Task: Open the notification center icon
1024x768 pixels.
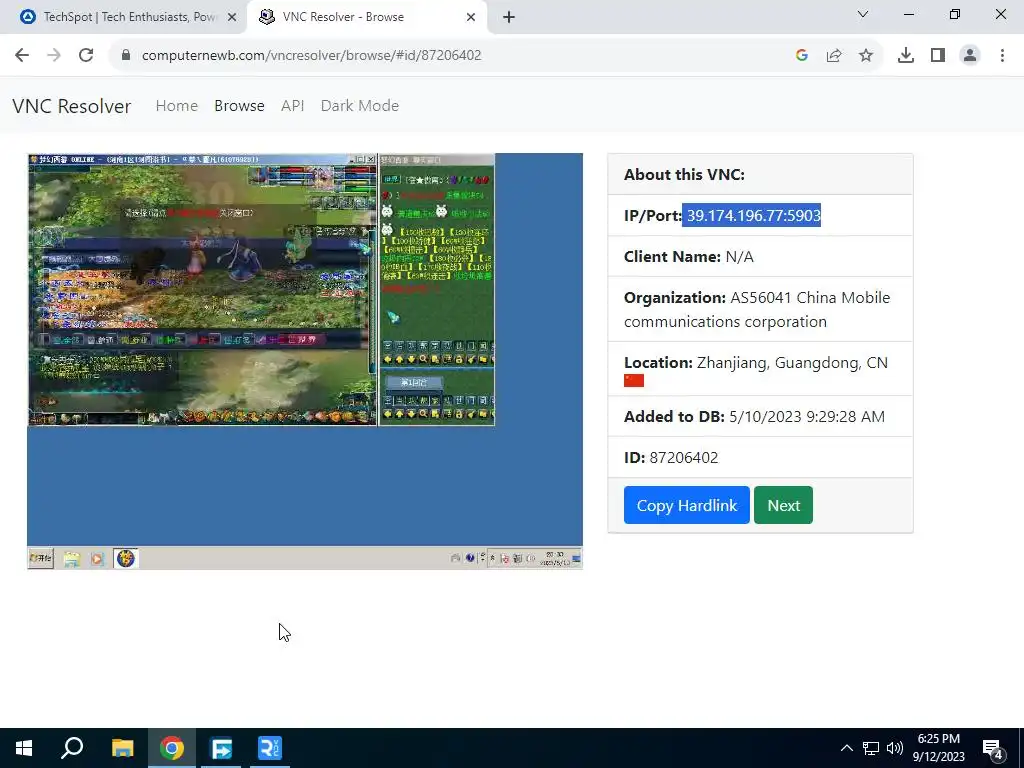Action: (993, 750)
